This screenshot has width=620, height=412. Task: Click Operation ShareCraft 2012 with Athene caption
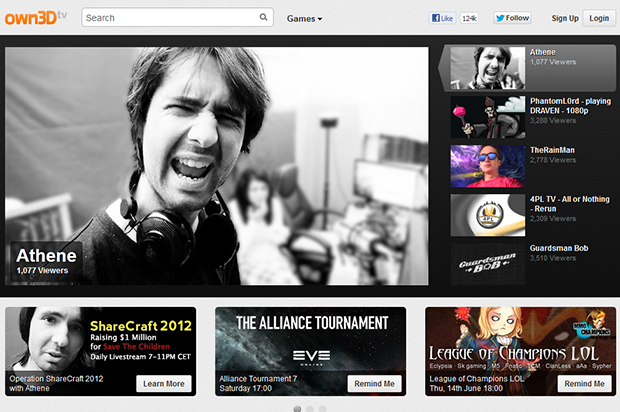[x=56, y=383]
